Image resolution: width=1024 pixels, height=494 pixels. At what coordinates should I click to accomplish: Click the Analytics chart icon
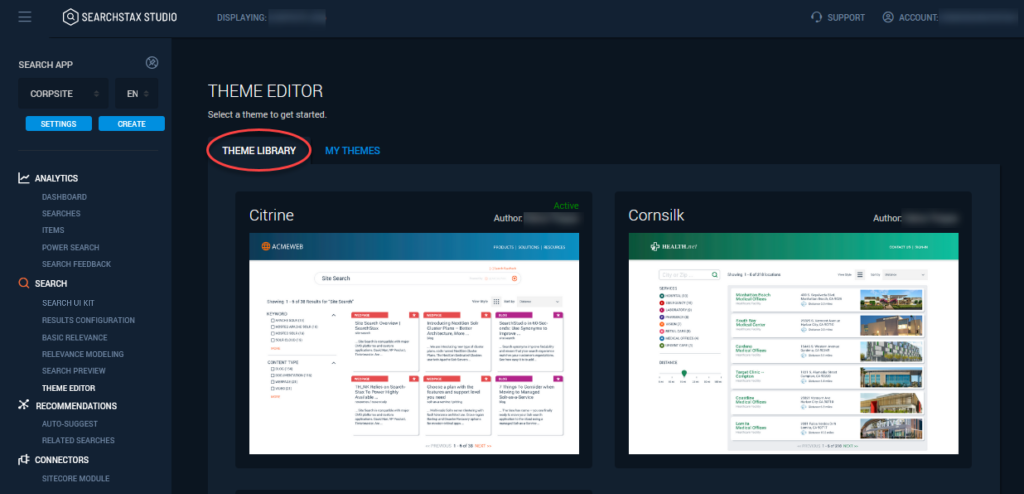pyautogui.click(x=24, y=178)
